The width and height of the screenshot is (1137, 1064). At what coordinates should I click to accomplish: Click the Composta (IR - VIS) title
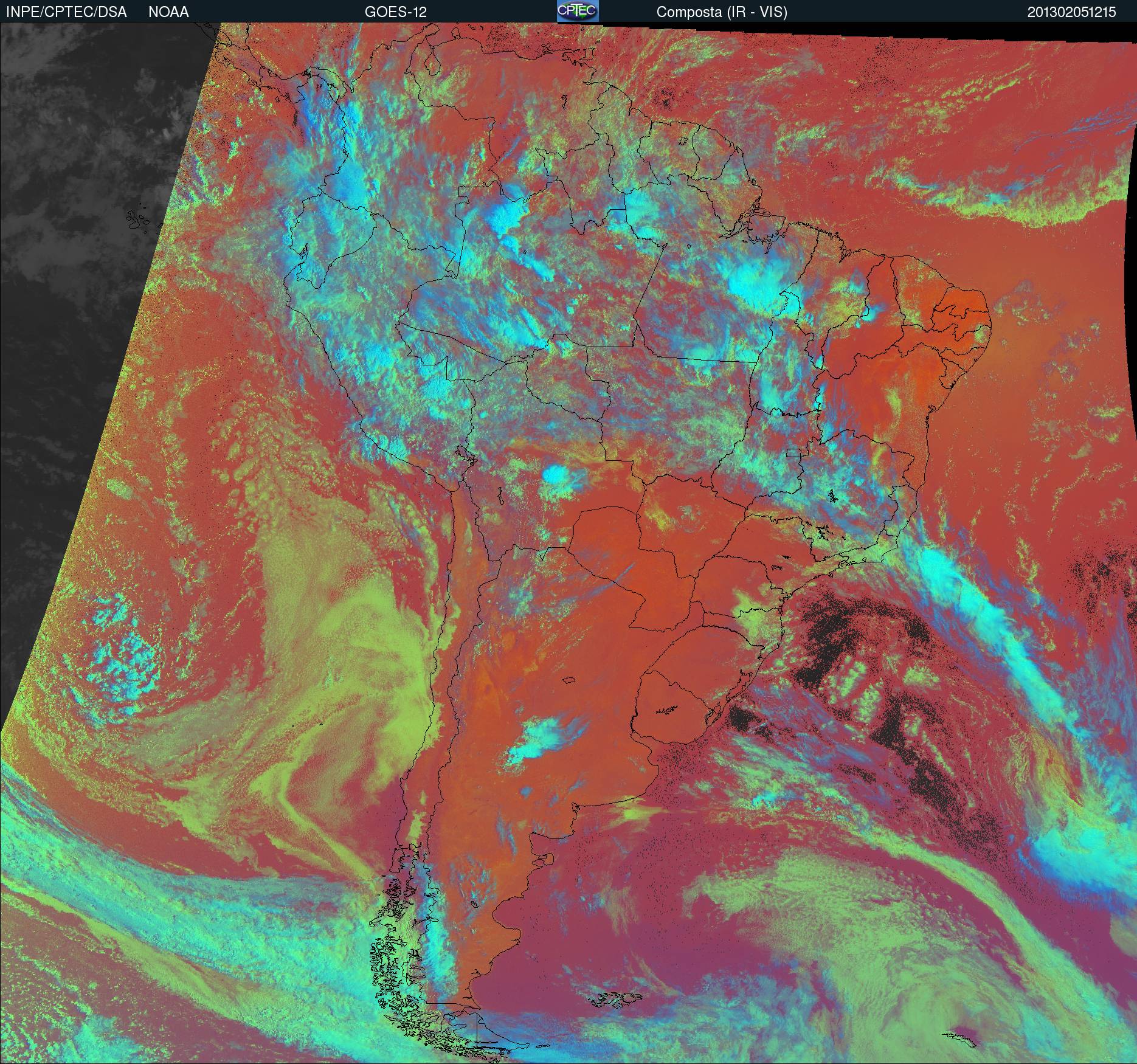point(722,12)
